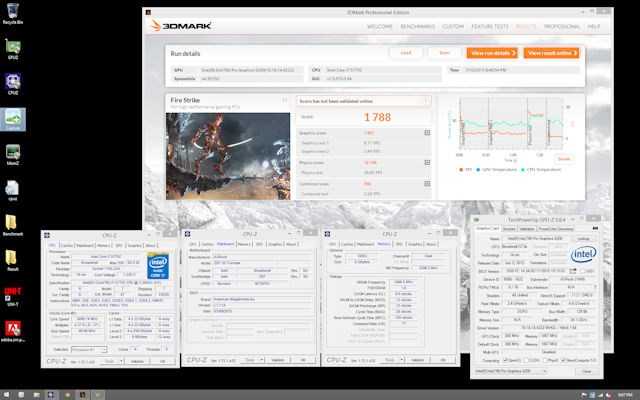
Task: Open the Recycle Bin desktop icon
Action: 13,13
